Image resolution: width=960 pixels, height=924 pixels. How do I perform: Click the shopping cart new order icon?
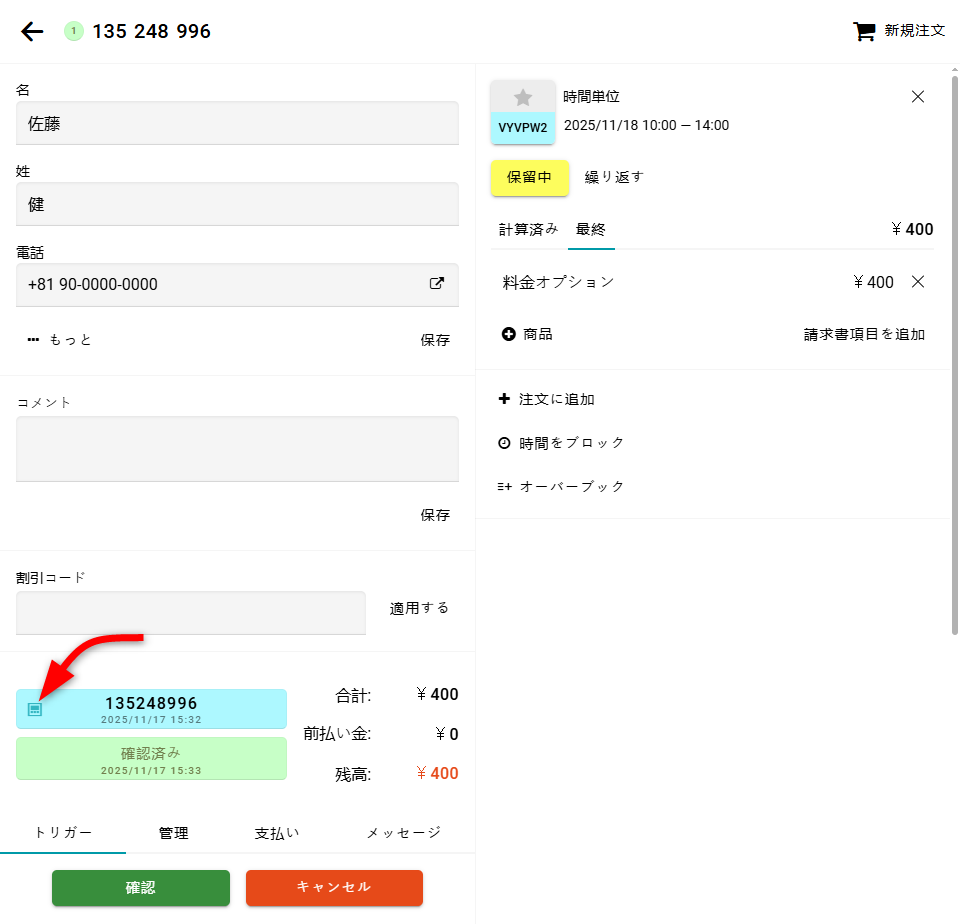click(863, 31)
